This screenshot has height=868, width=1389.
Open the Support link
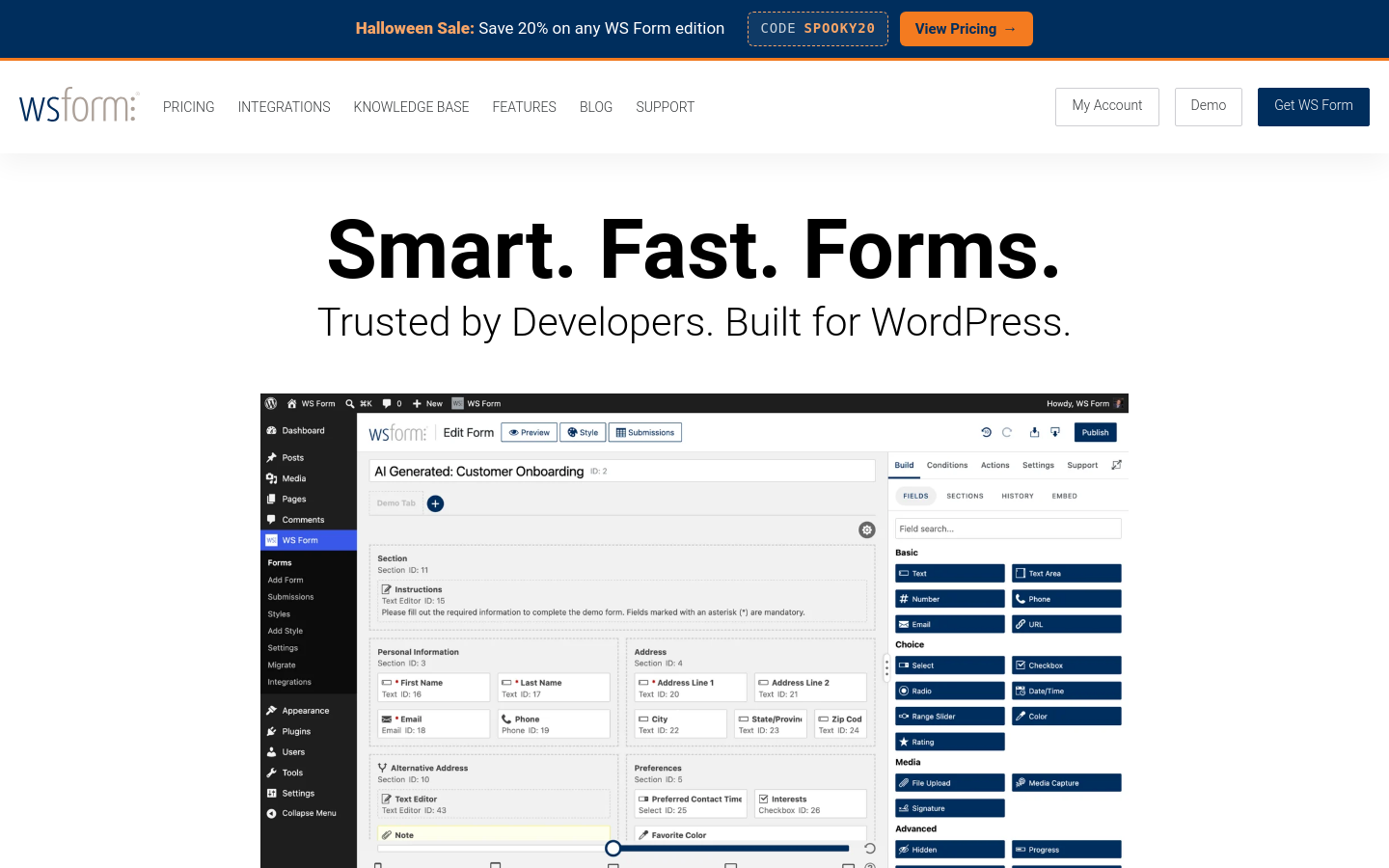666,107
